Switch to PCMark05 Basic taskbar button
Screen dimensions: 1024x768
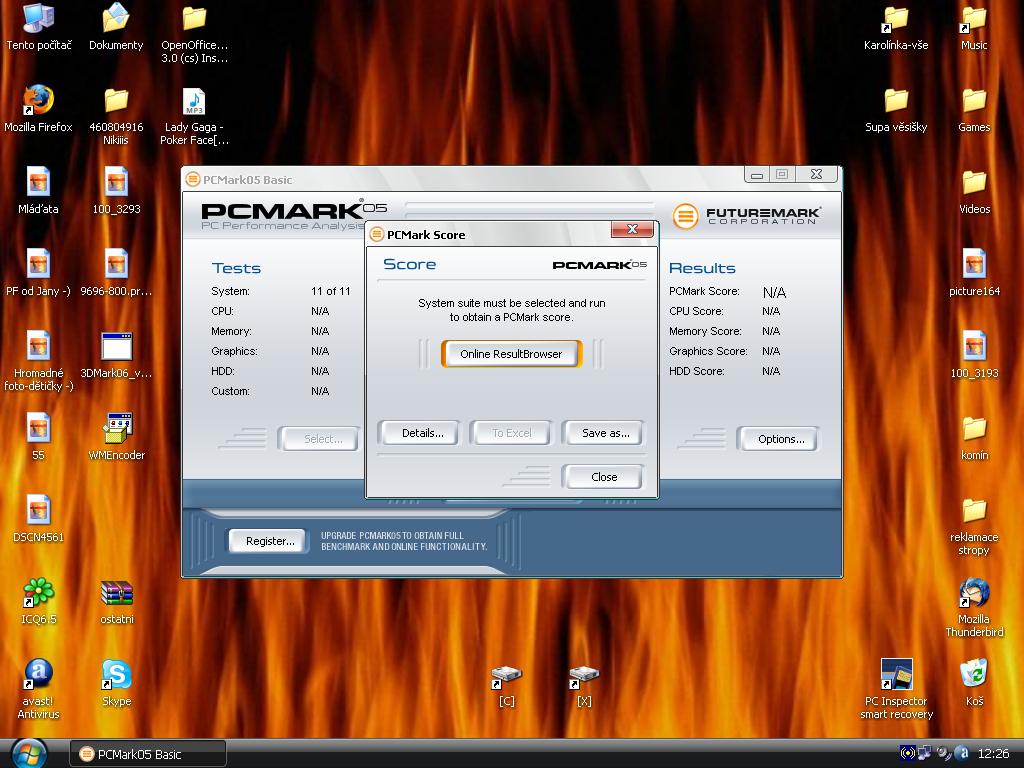pos(148,754)
